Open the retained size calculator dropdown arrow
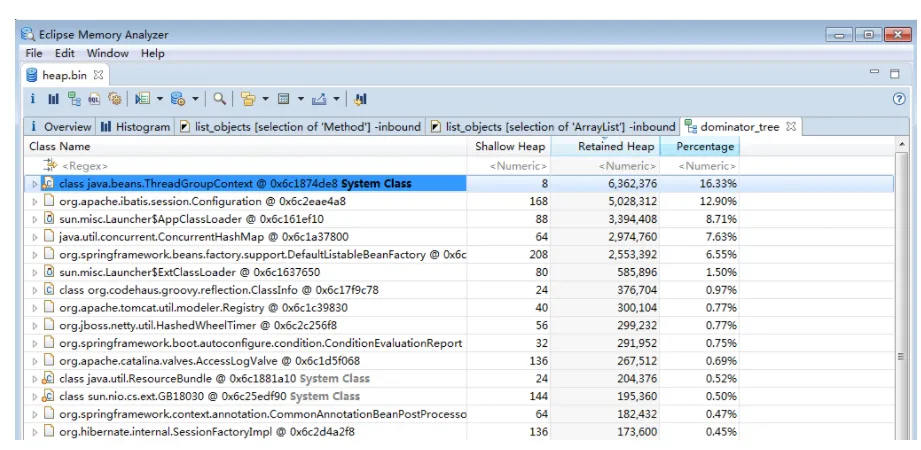 pyautogui.click(x=300, y=99)
